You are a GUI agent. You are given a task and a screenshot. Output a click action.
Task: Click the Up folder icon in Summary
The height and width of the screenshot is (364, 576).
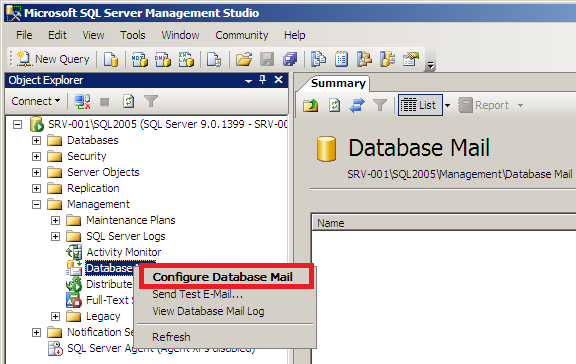311,105
